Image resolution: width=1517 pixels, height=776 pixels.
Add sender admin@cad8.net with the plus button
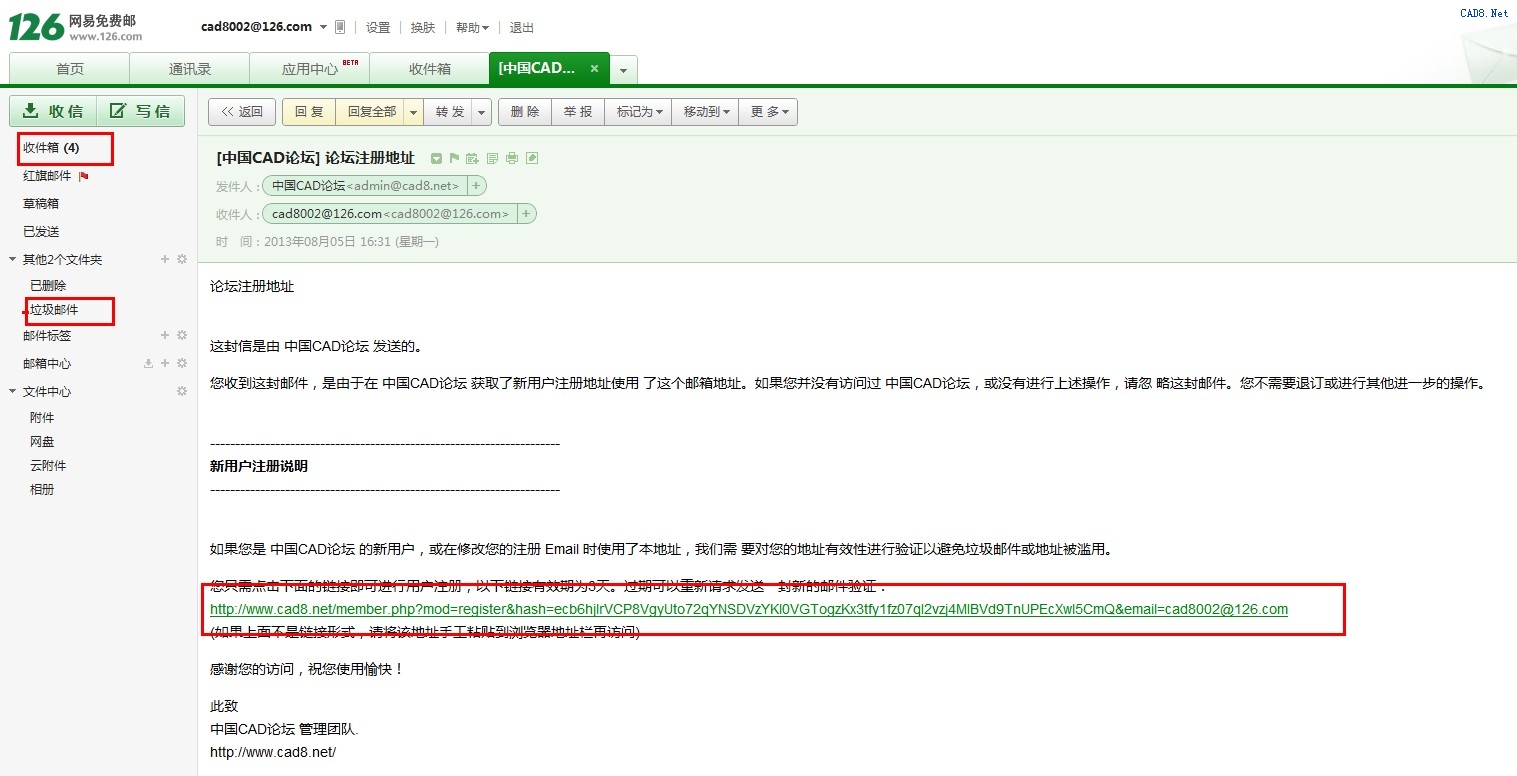(x=476, y=186)
